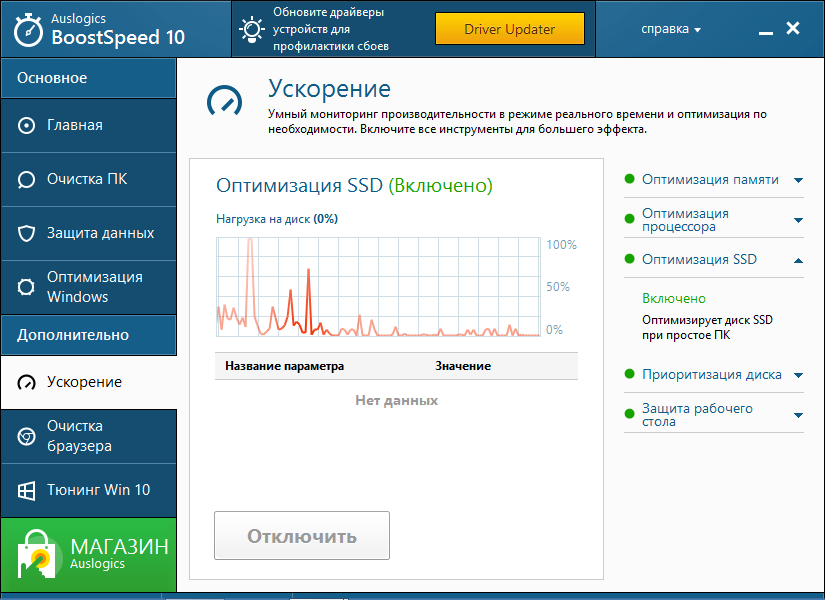Screen dimensions: 825x600
Task: Click the Дополнительно sidebar header
Action: [88, 335]
